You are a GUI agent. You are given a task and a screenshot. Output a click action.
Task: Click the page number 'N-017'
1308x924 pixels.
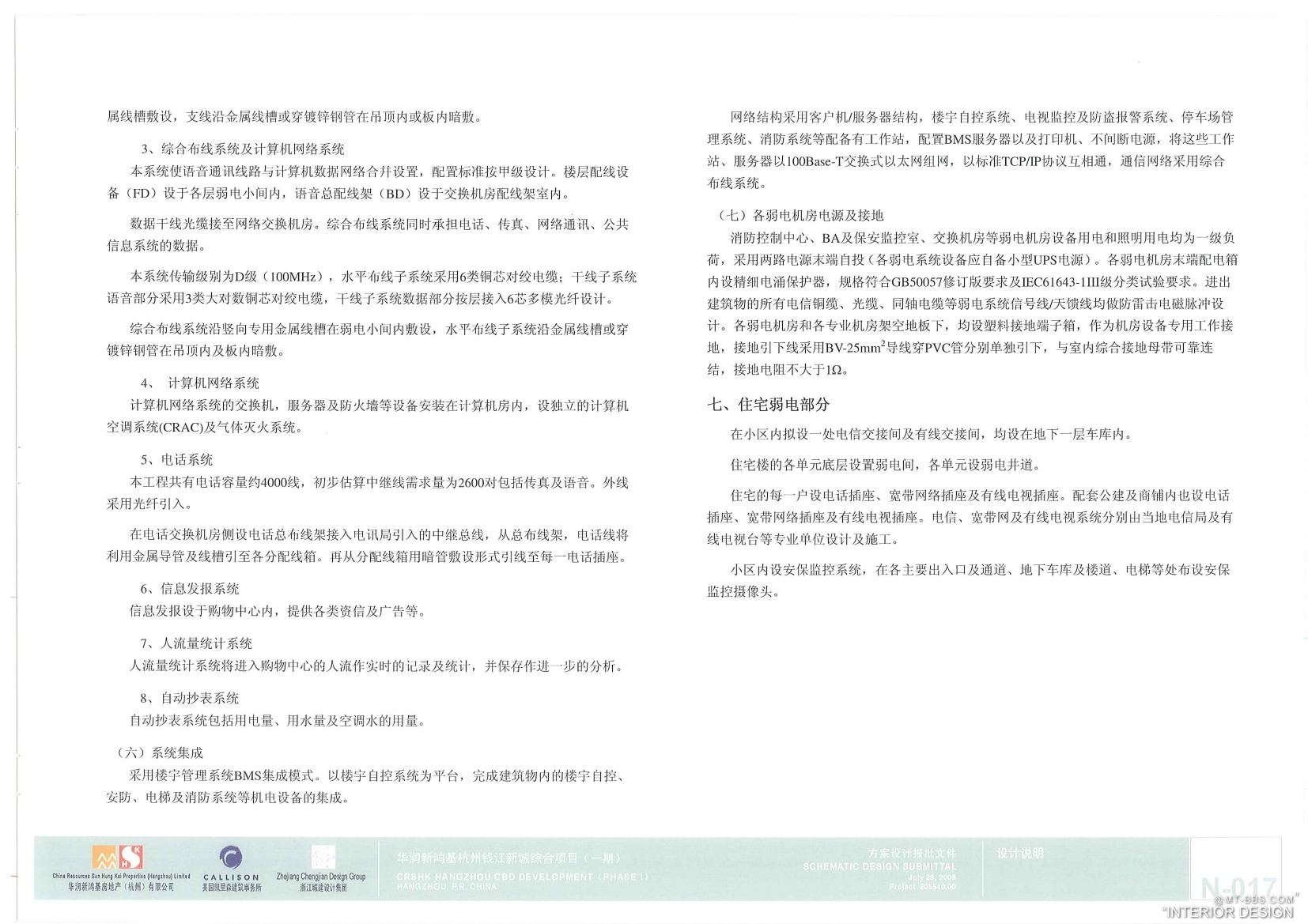(1238, 889)
